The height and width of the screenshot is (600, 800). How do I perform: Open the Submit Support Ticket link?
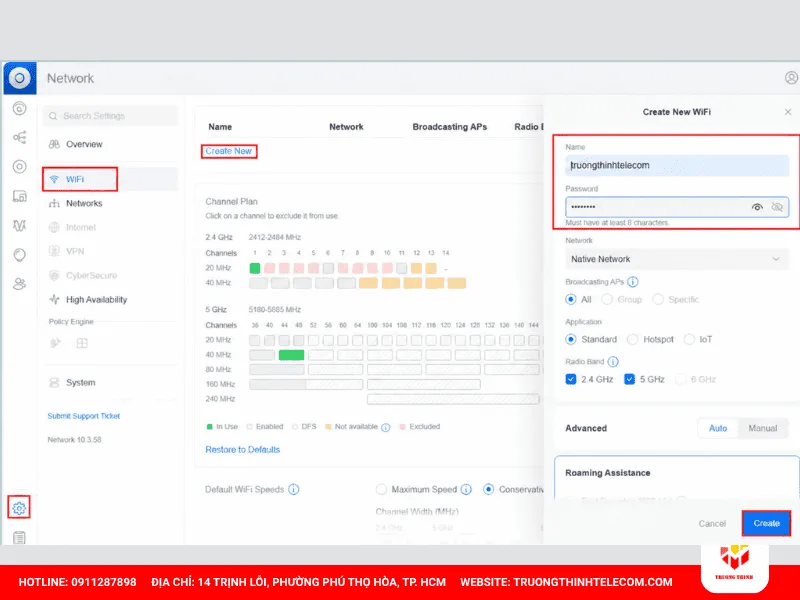coord(84,416)
